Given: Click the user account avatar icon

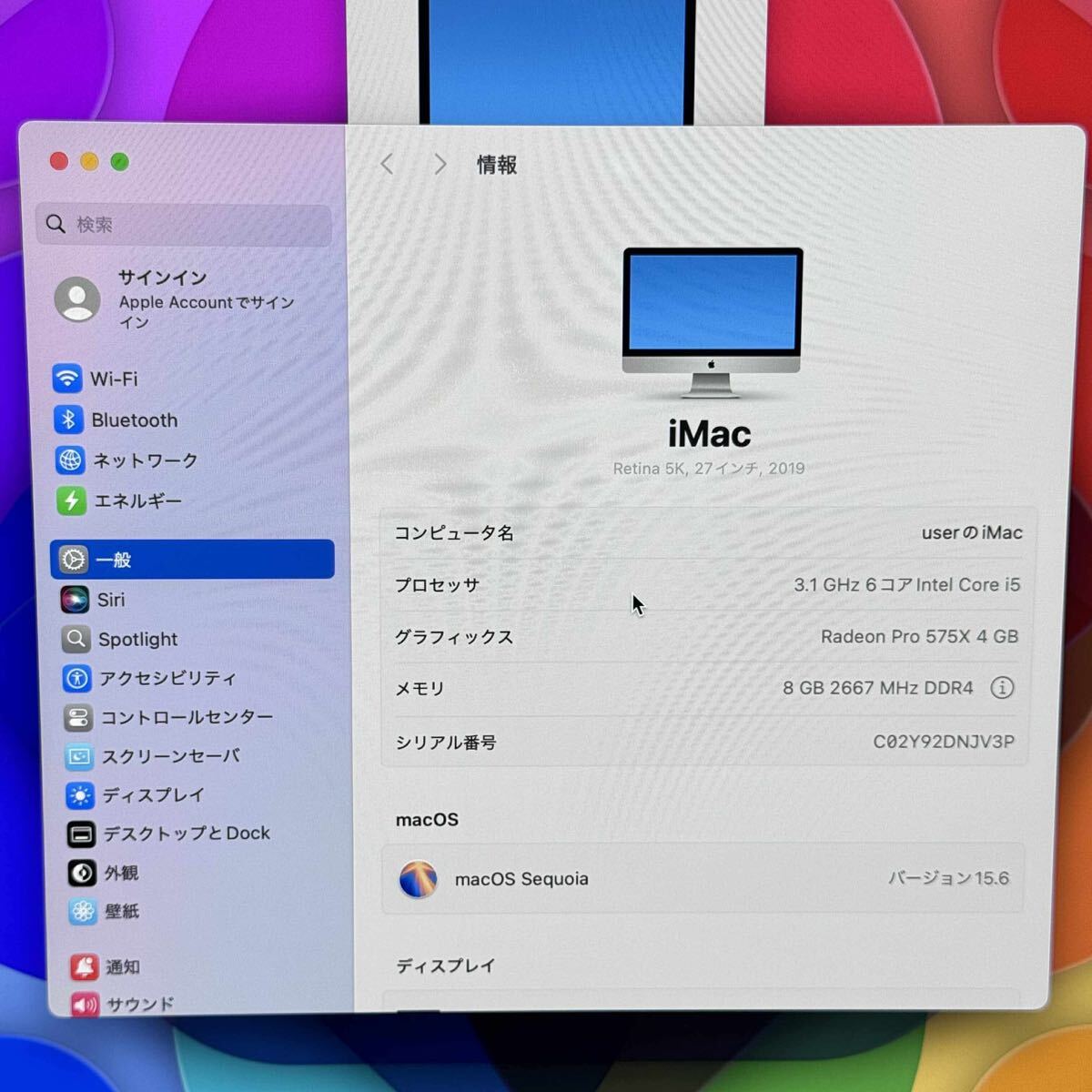Looking at the screenshot, I should coord(77,299).
